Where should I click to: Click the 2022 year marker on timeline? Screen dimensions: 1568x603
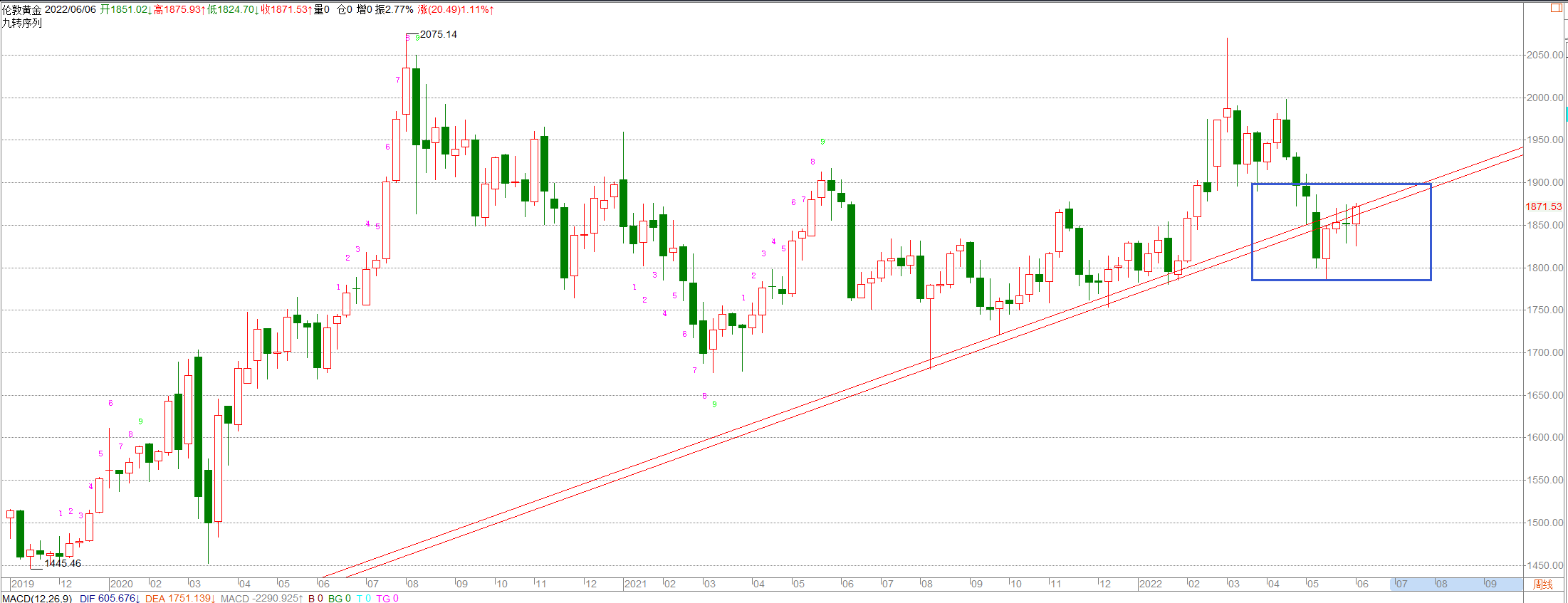(x=1151, y=584)
